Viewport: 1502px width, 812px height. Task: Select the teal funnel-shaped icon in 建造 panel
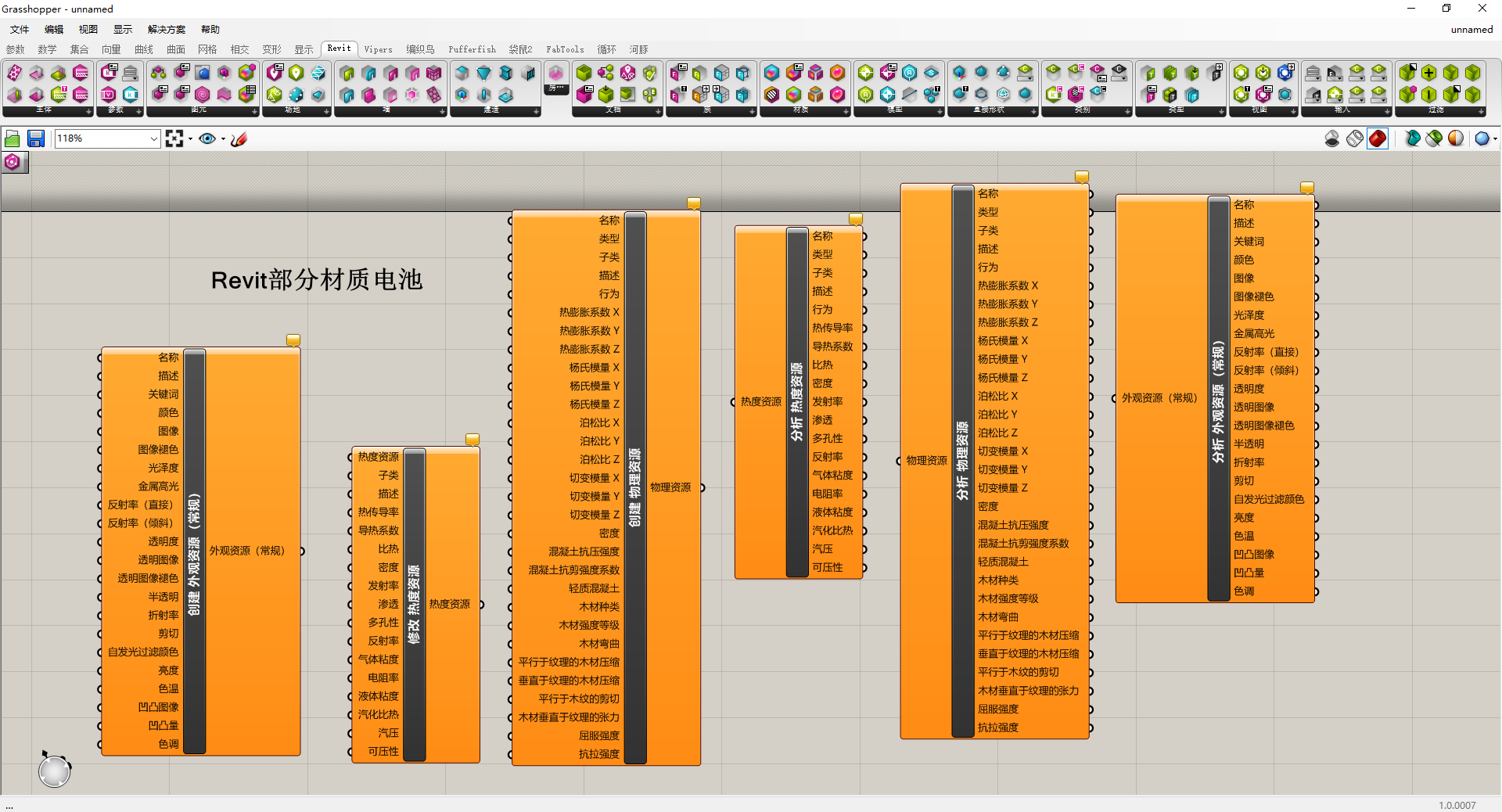pos(484,73)
